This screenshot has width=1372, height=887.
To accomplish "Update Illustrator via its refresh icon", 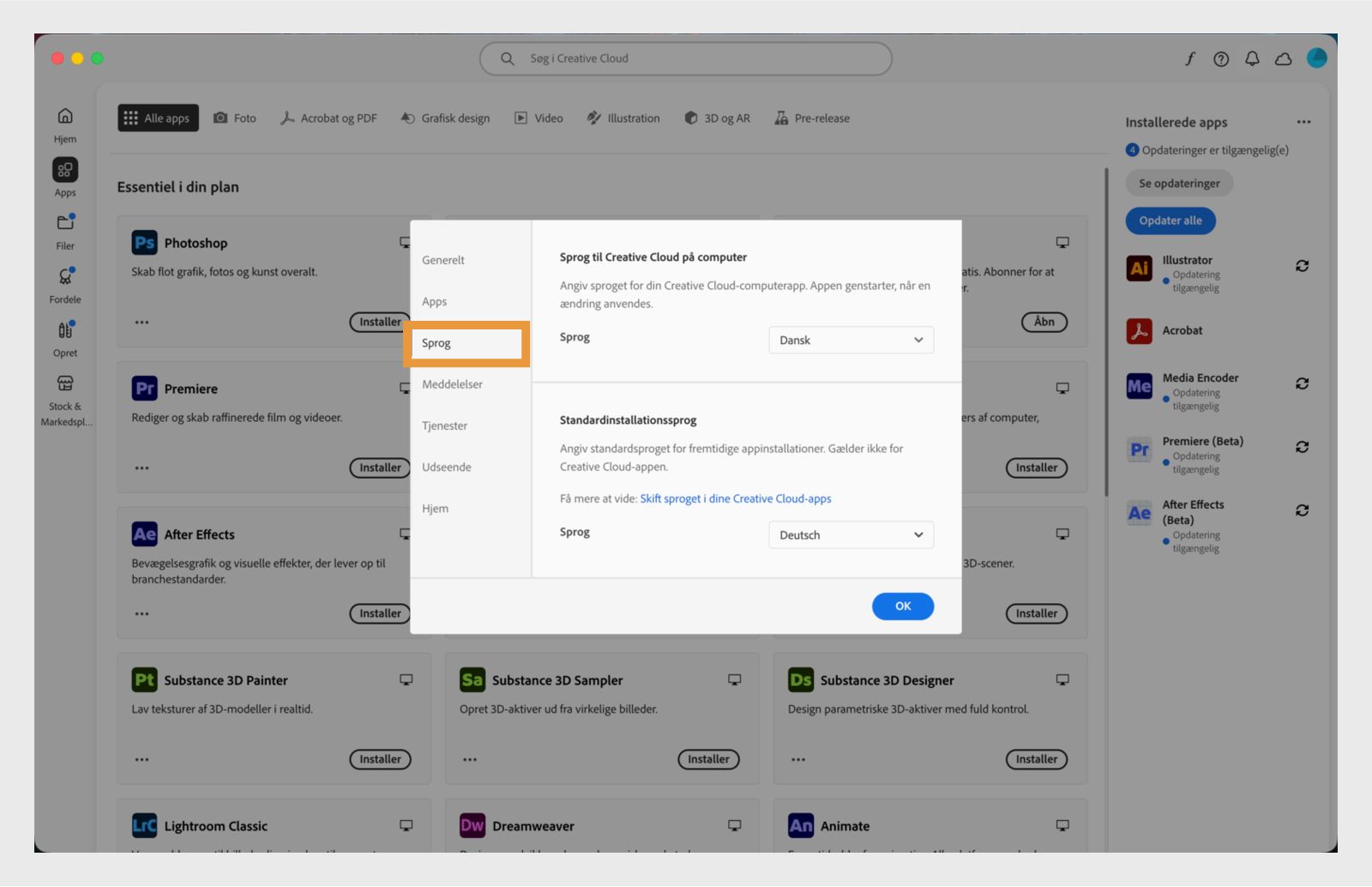I will (1302, 266).
